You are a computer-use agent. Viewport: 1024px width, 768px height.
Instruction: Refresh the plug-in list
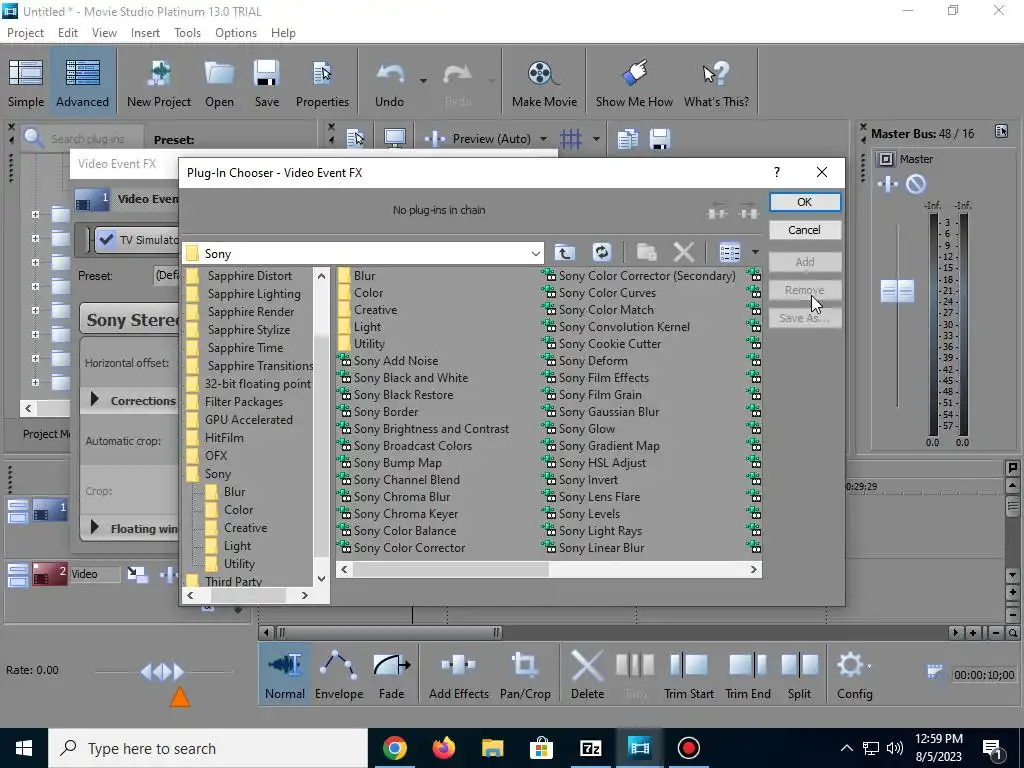pos(601,253)
